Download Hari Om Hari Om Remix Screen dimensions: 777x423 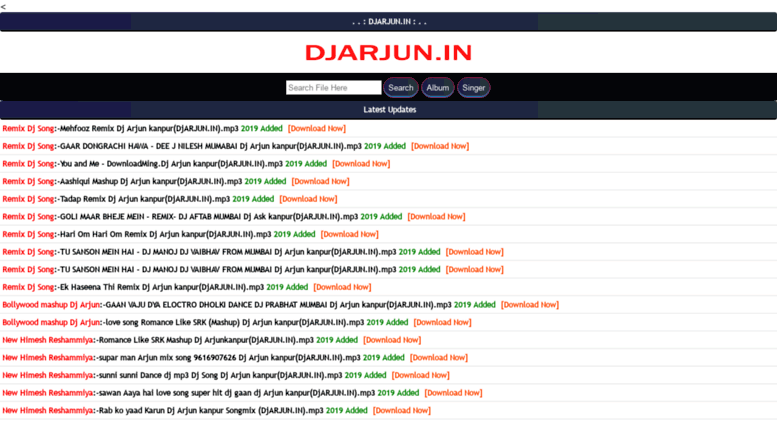349,235
